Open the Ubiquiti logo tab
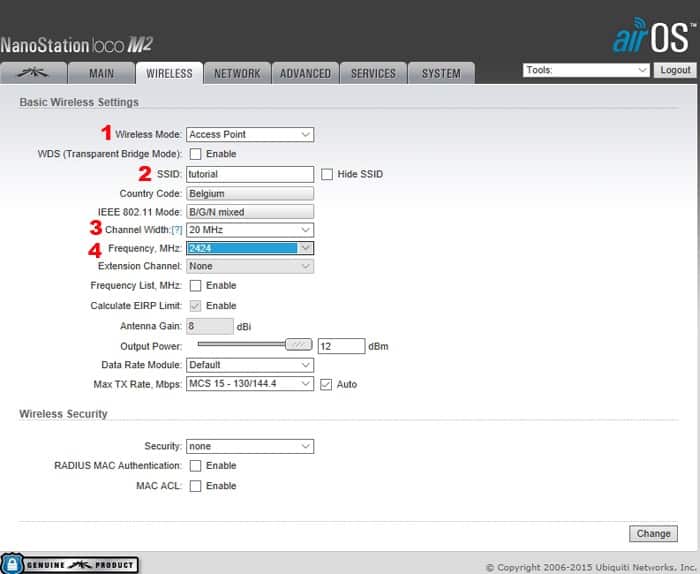Viewport: 700px width, 574px height. point(33,73)
